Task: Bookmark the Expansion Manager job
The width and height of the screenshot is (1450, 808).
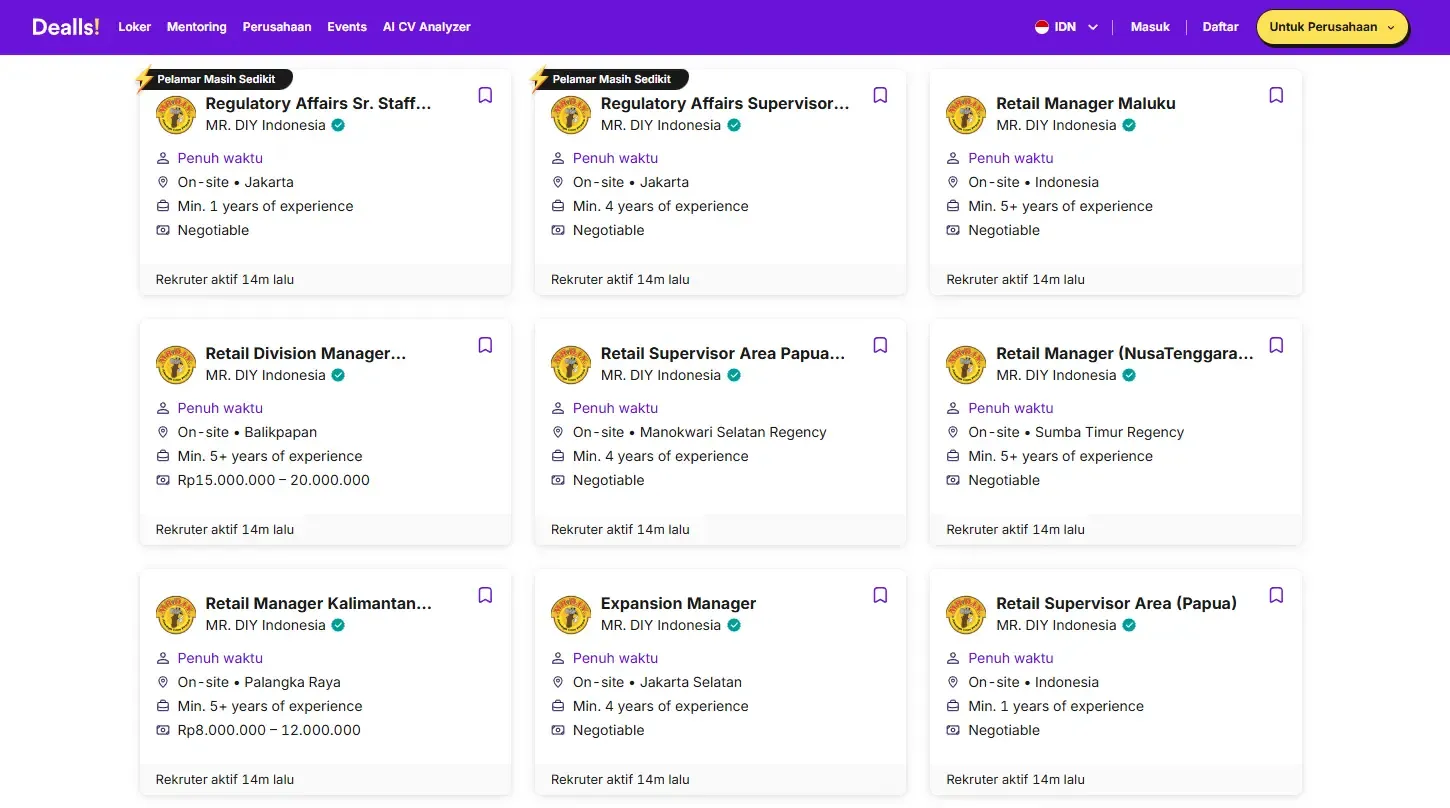Action: tap(880, 595)
